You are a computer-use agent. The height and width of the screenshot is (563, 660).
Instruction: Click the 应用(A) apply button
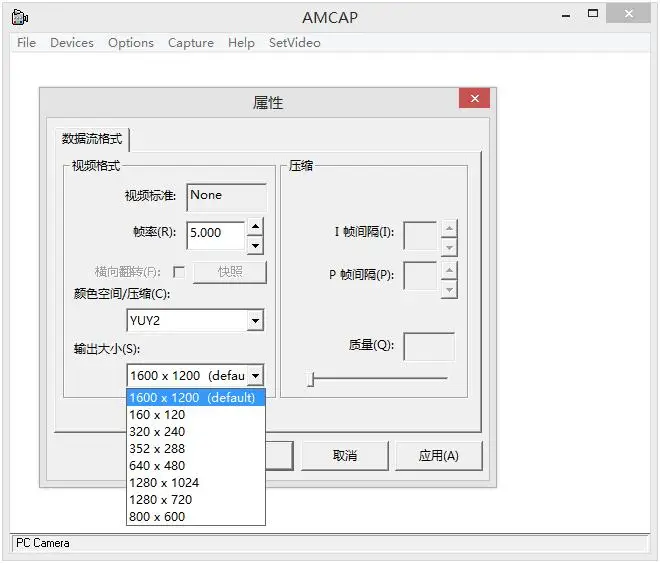(x=439, y=455)
